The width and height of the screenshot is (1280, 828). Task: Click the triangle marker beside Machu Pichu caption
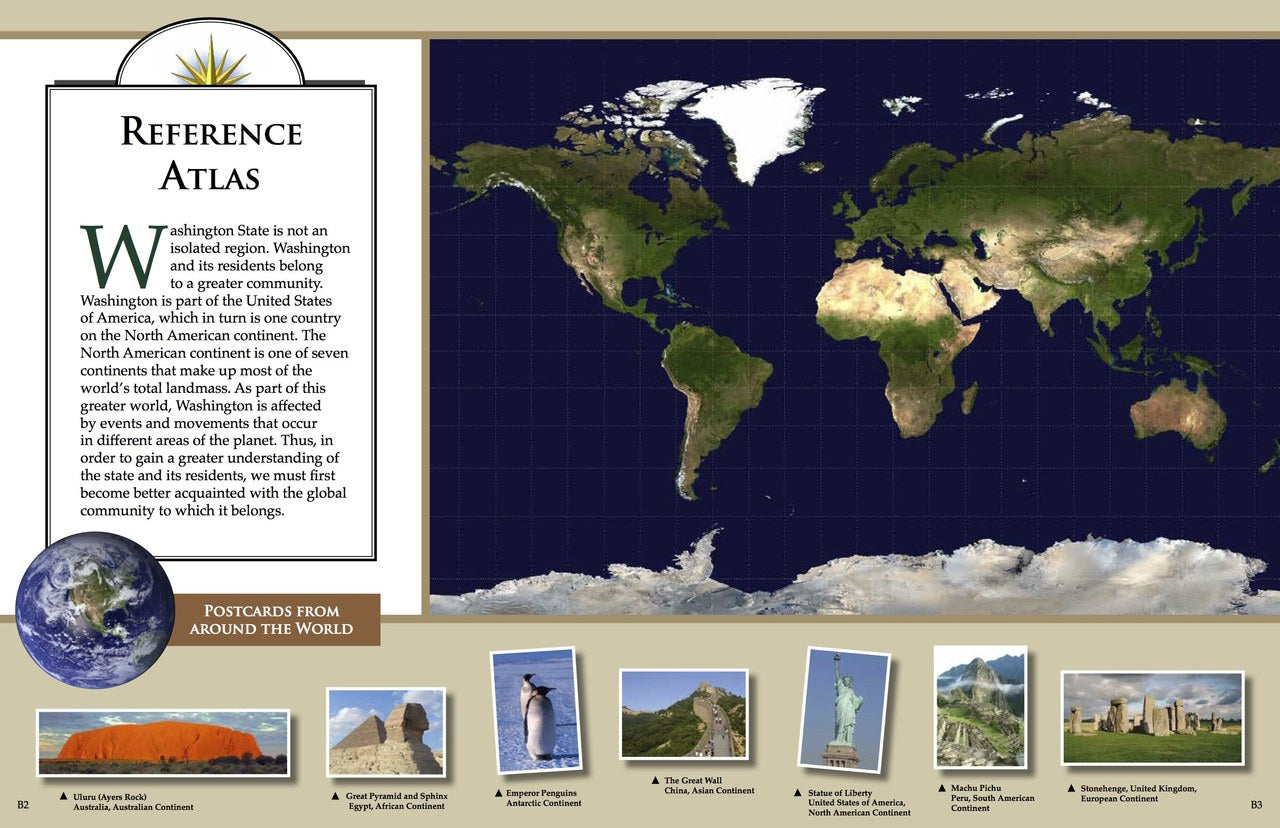click(941, 788)
